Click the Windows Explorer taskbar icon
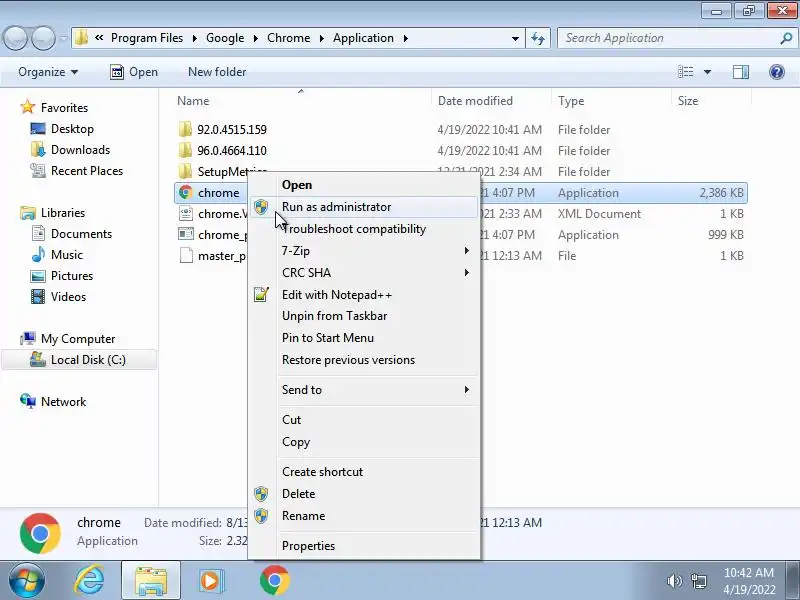This screenshot has width=800, height=600. click(x=151, y=580)
